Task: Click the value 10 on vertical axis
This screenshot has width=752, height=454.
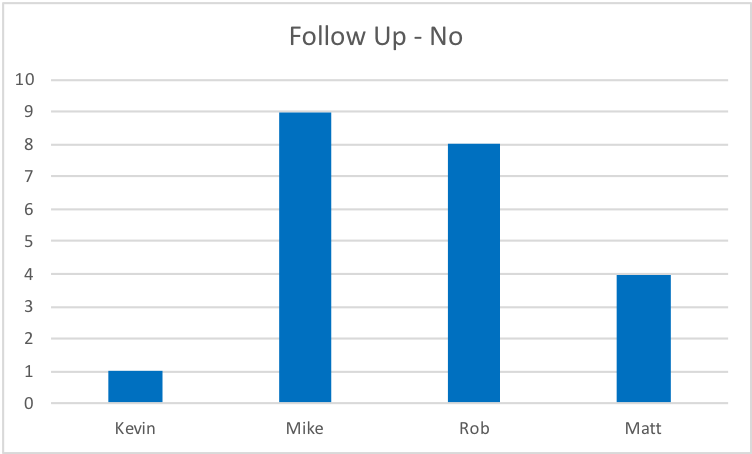Action: [27, 80]
